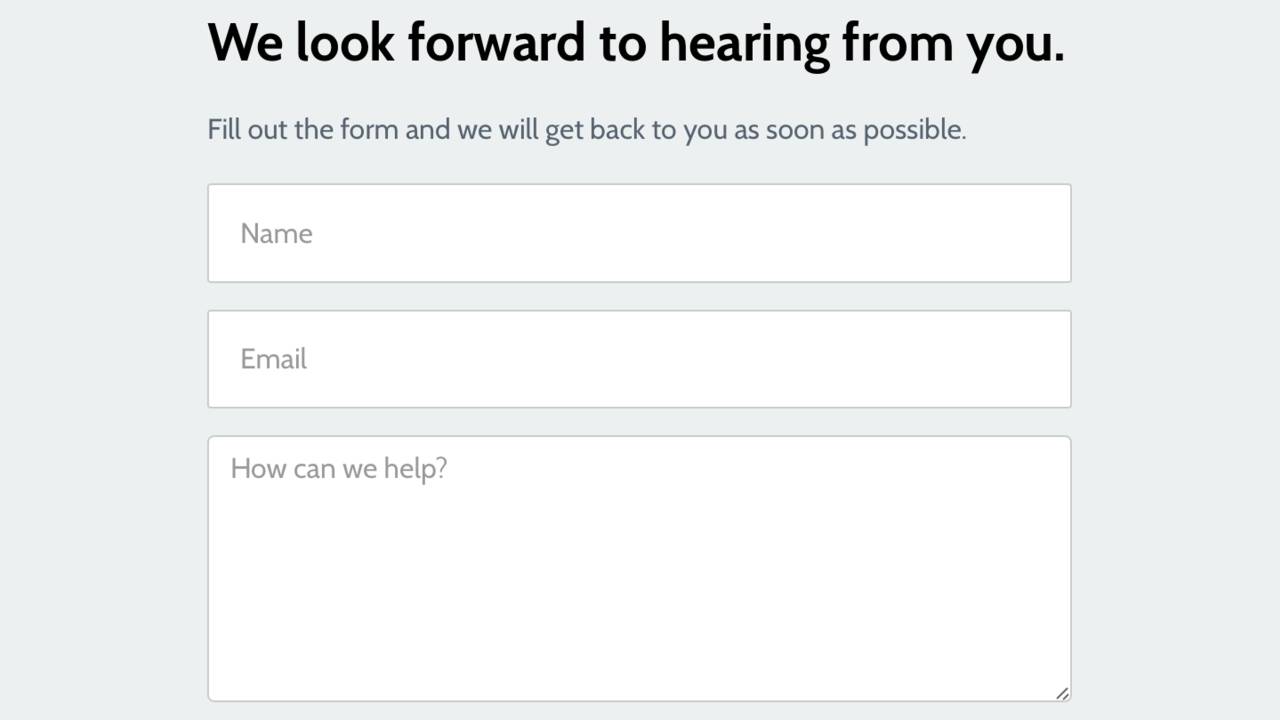Select the 'Email' placeholder text
This screenshot has width=1280, height=720.
(273, 360)
